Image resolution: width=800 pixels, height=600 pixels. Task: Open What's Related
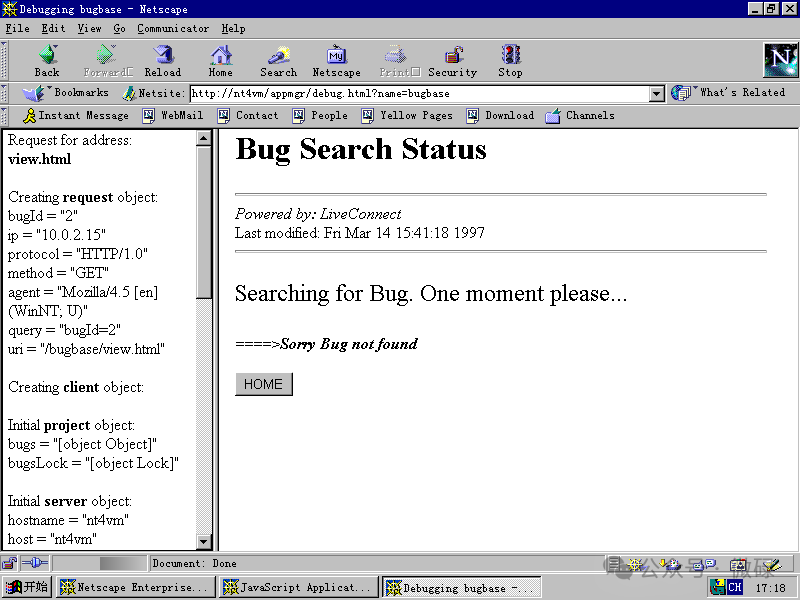pos(728,93)
